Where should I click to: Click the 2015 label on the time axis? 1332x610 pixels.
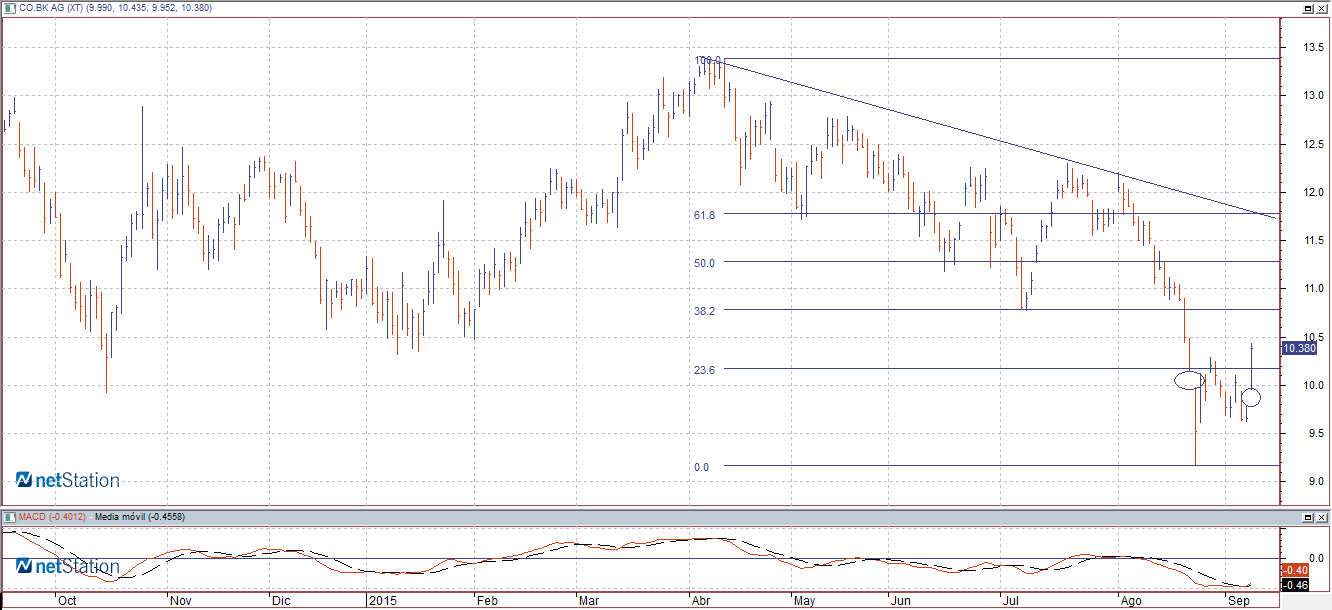click(383, 601)
